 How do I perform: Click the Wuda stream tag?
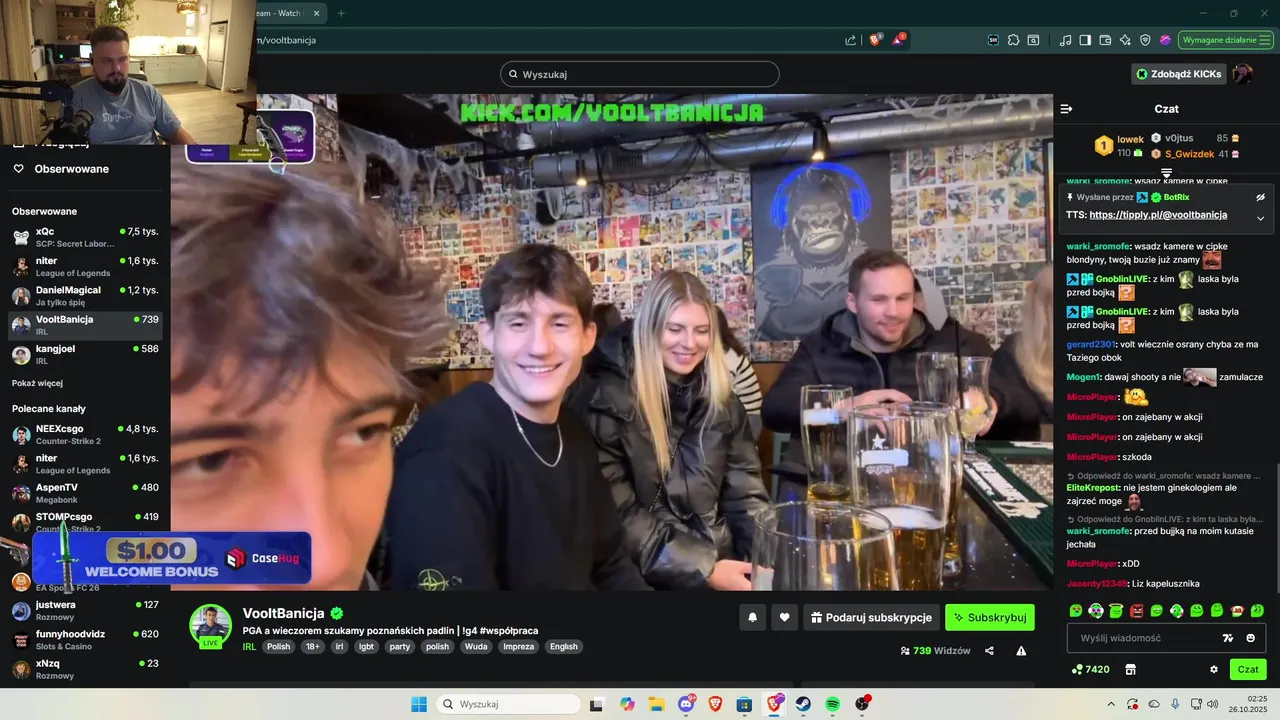pyautogui.click(x=476, y=647)
